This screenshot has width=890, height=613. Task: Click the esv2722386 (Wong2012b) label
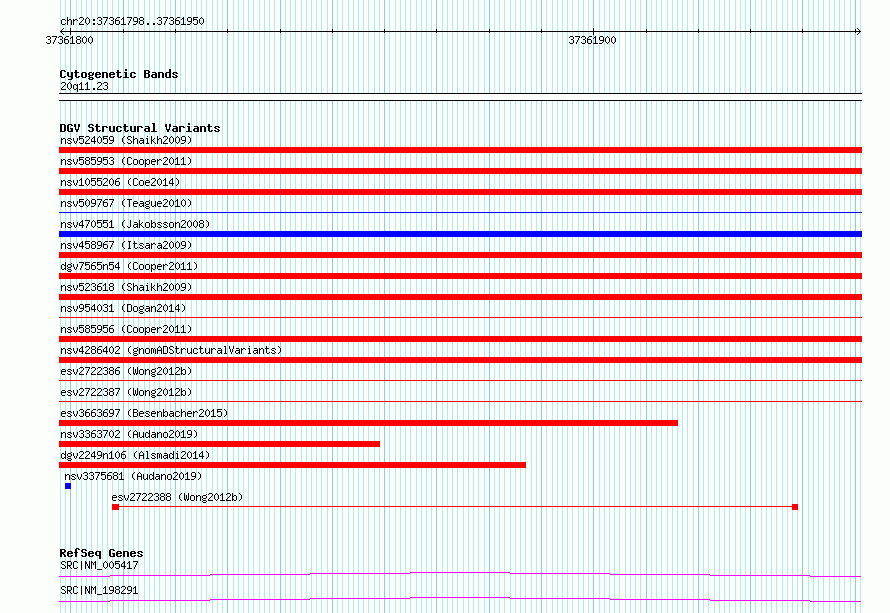click(126, 371)
